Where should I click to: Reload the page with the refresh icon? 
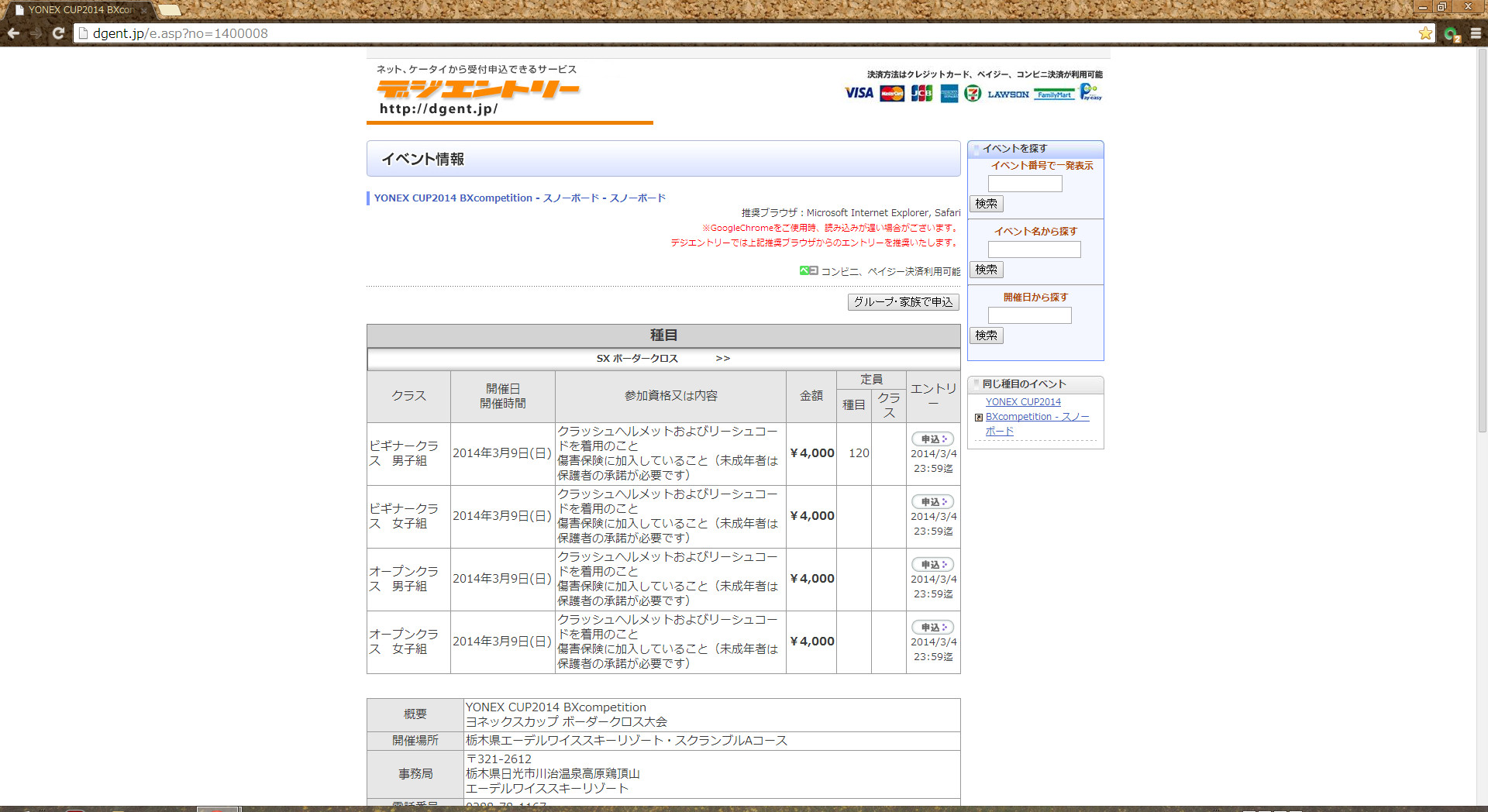(58, 33)
